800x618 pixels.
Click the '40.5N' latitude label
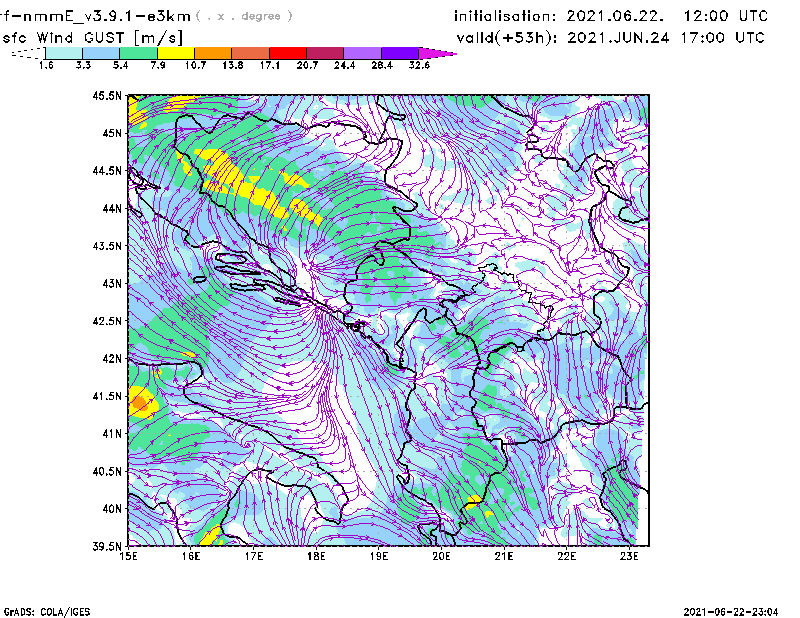(107, 471)
